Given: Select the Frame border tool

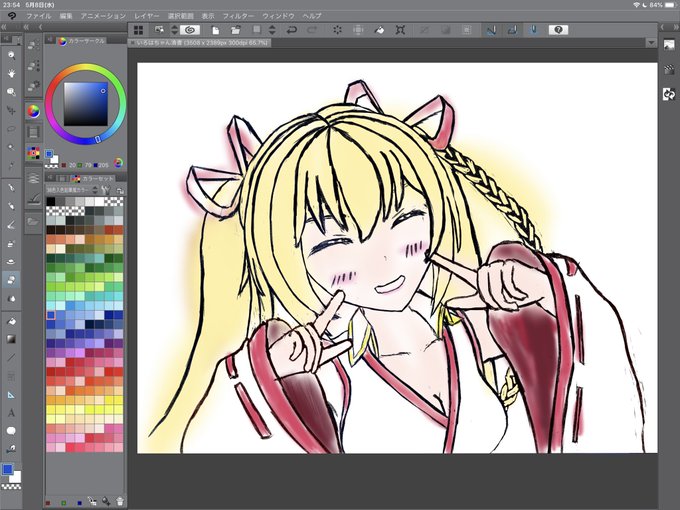Looking at the screenshot, I should click(x=11, y=376).
